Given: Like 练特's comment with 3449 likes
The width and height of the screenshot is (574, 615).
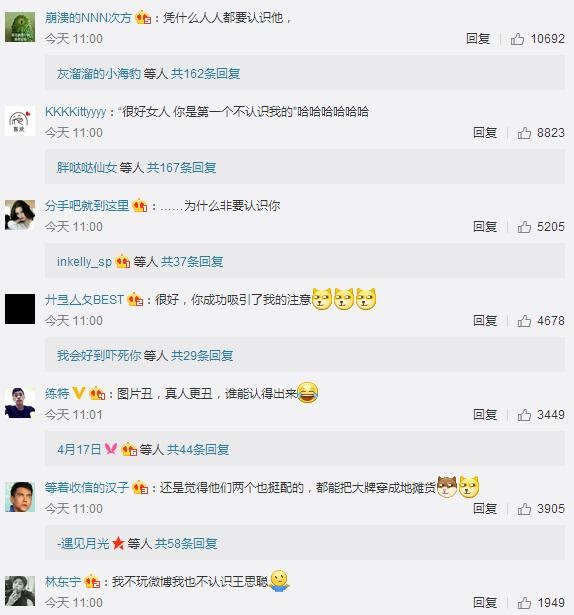Looking at the screenshot, I should (524, 415).
